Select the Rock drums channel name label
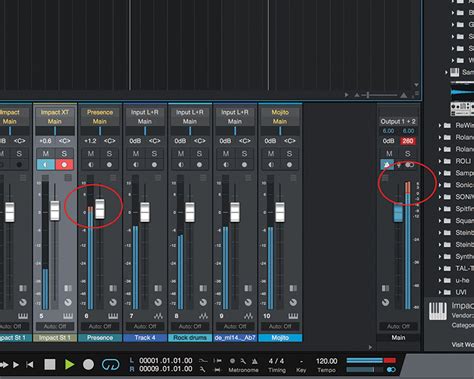Viewport: 474px width, 379px height. [x=190, y=338]
